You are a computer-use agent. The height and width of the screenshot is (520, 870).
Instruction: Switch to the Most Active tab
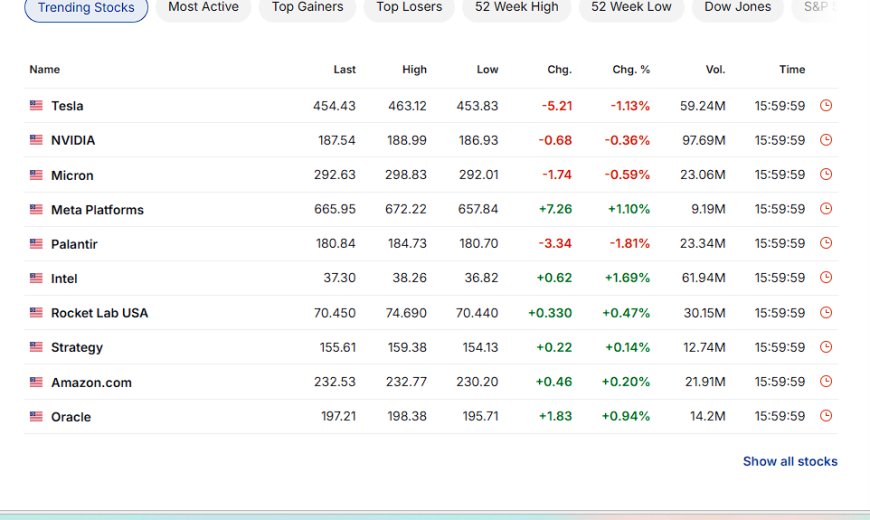click(204, 7)
